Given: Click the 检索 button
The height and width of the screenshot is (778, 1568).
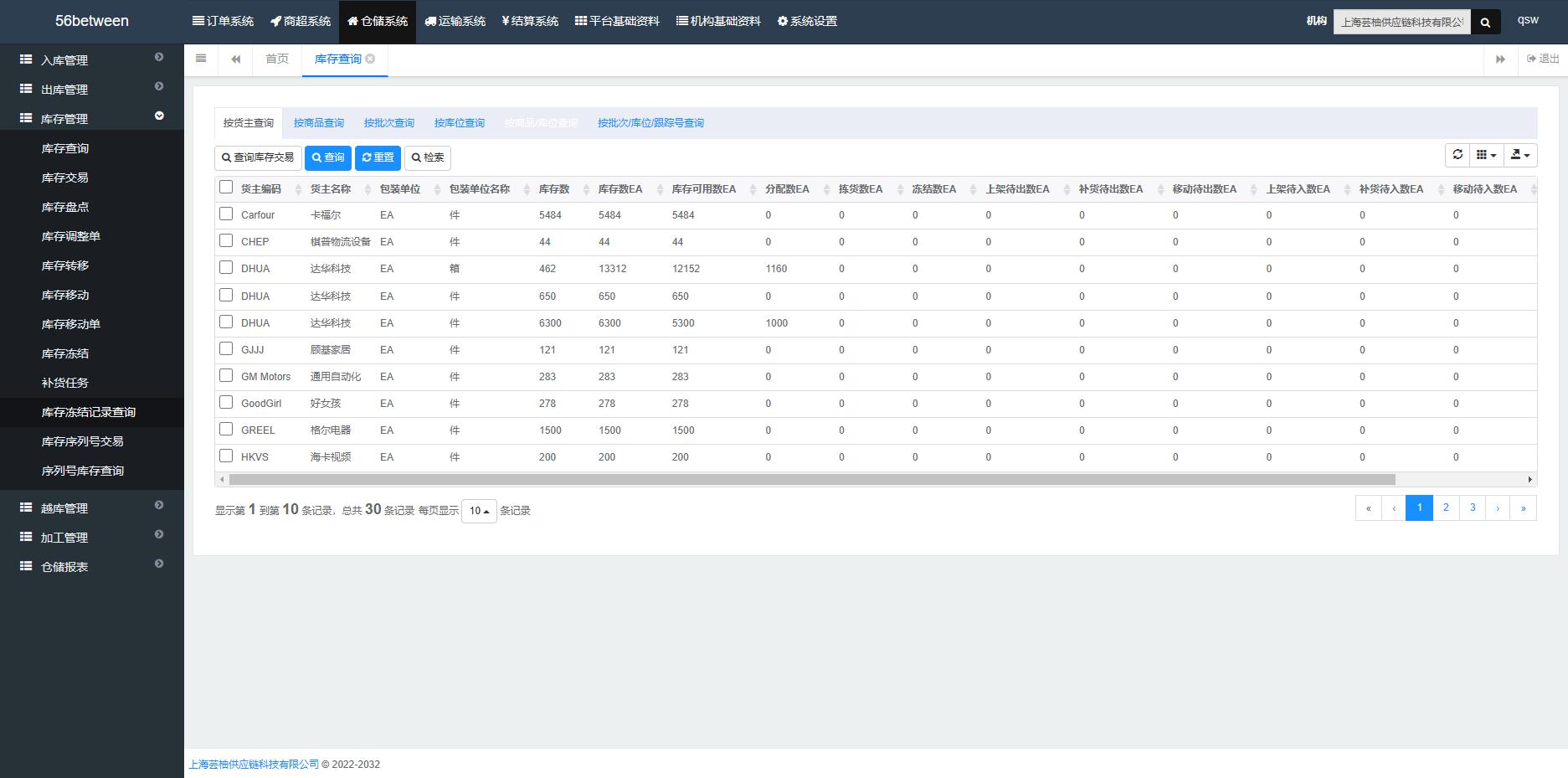Looking at the screenshot, I should [x=428, y=157].
